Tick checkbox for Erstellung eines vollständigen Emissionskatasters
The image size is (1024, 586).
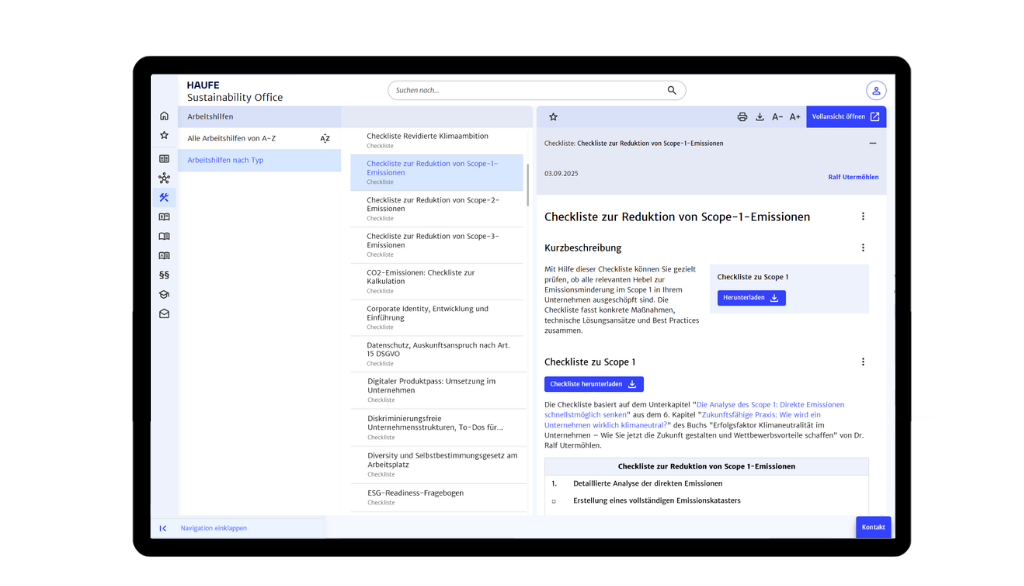coord(554,501)
